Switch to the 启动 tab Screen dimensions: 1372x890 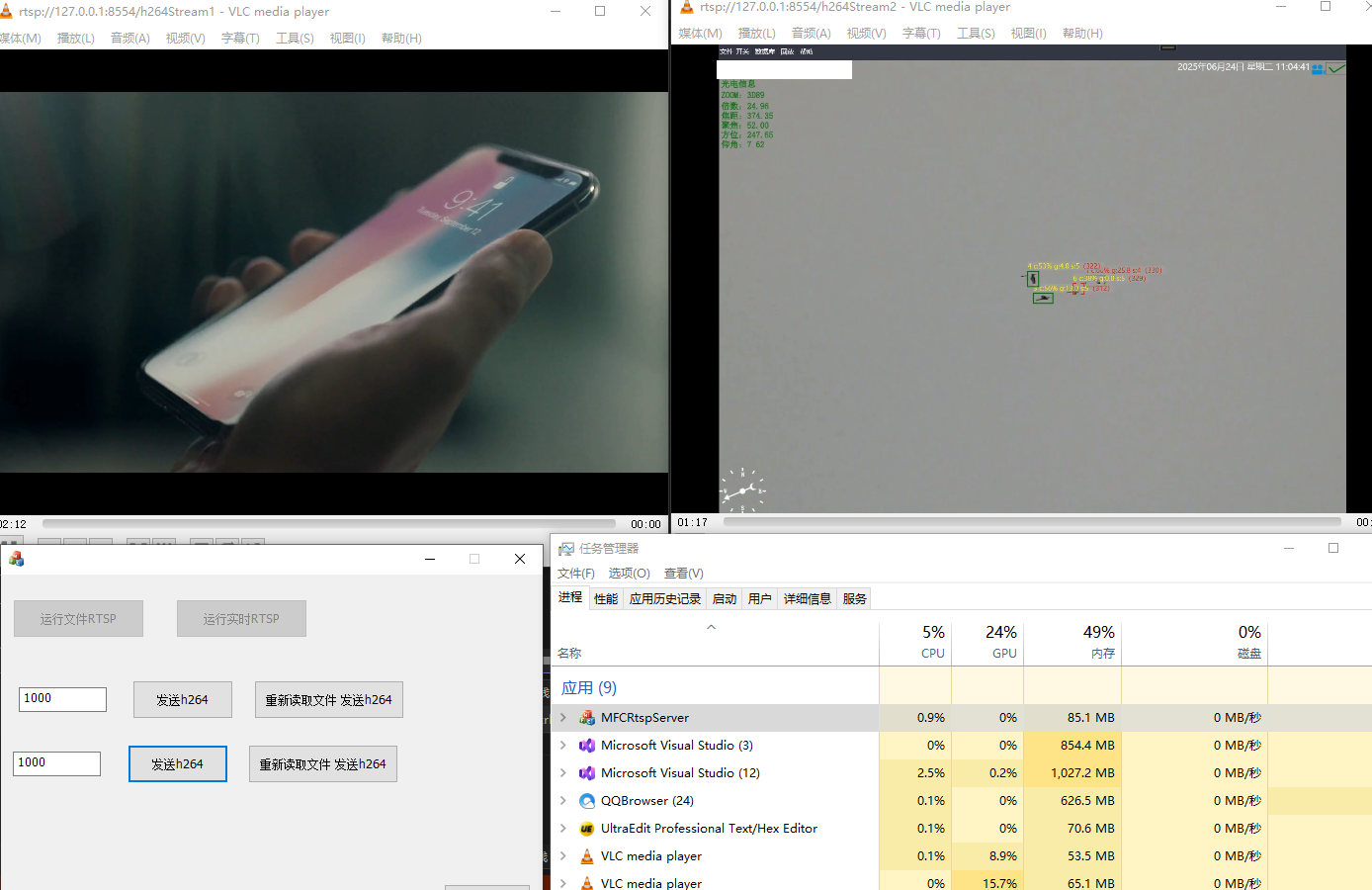click(725, 599)
